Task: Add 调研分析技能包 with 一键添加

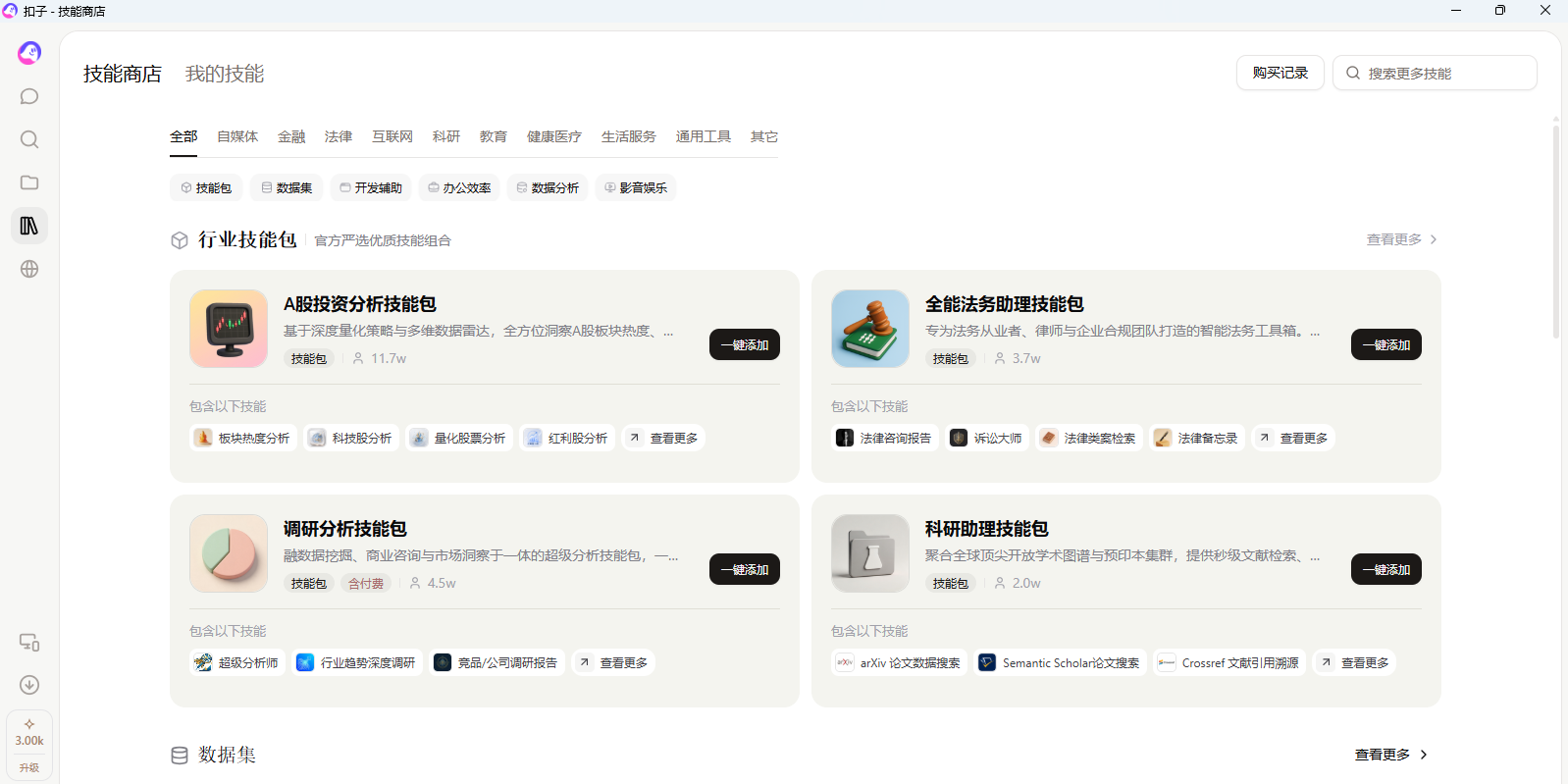Action: tap(745, 569)
